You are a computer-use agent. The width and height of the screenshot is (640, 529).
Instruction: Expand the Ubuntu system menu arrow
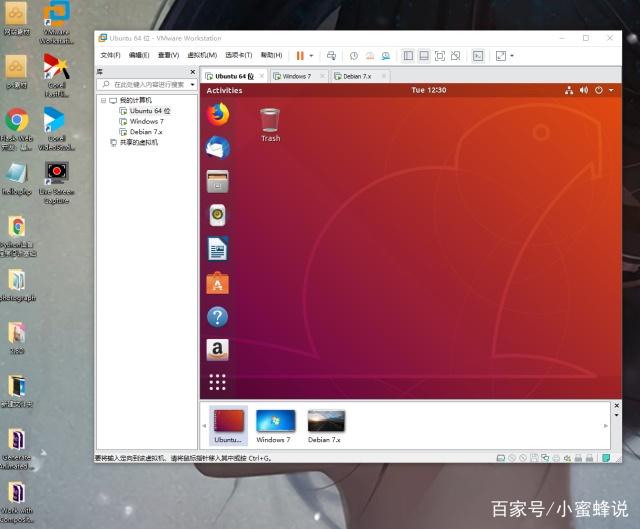point(611,90)
